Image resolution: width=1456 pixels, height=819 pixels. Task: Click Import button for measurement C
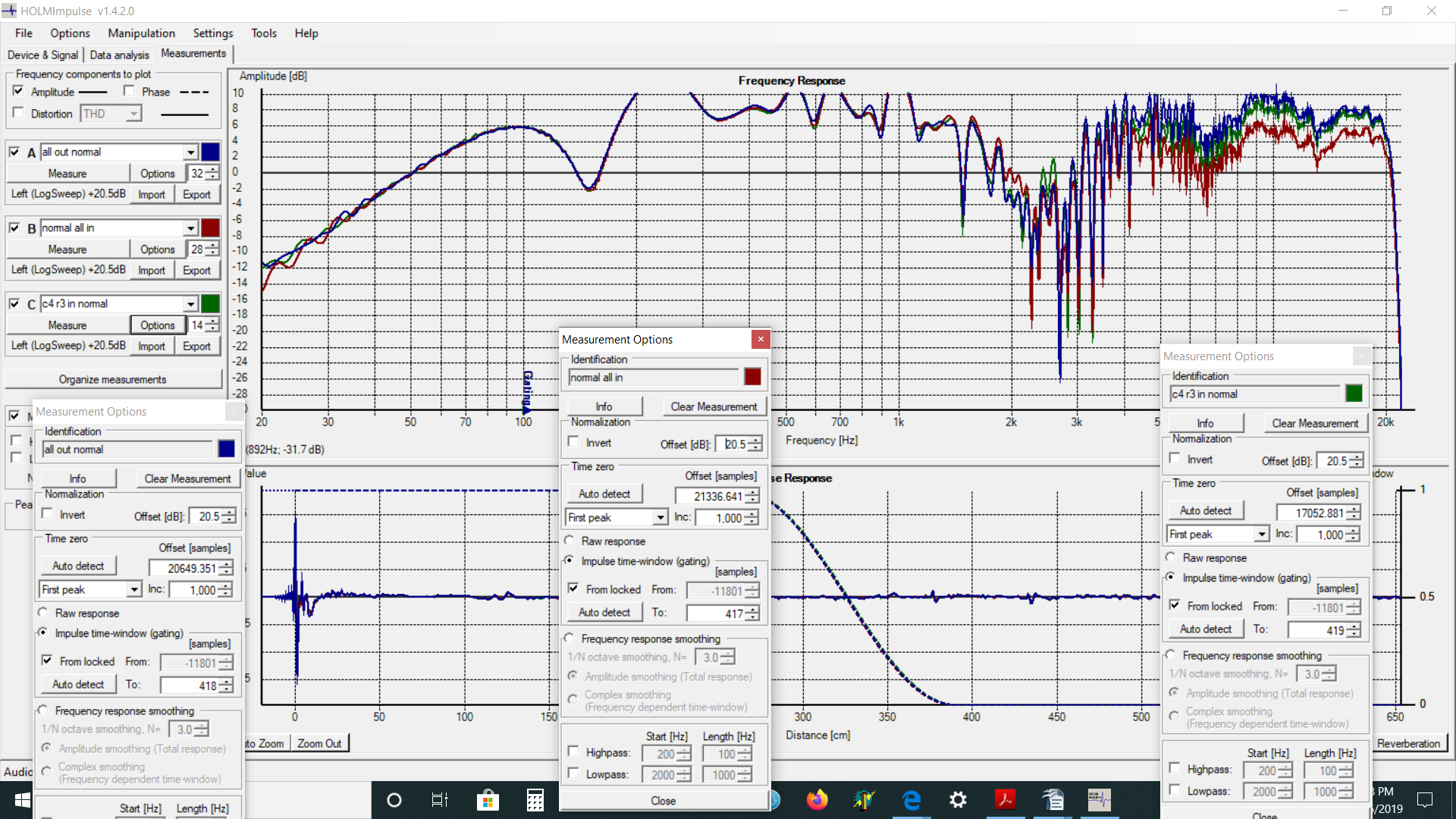[x=152, y=347]
